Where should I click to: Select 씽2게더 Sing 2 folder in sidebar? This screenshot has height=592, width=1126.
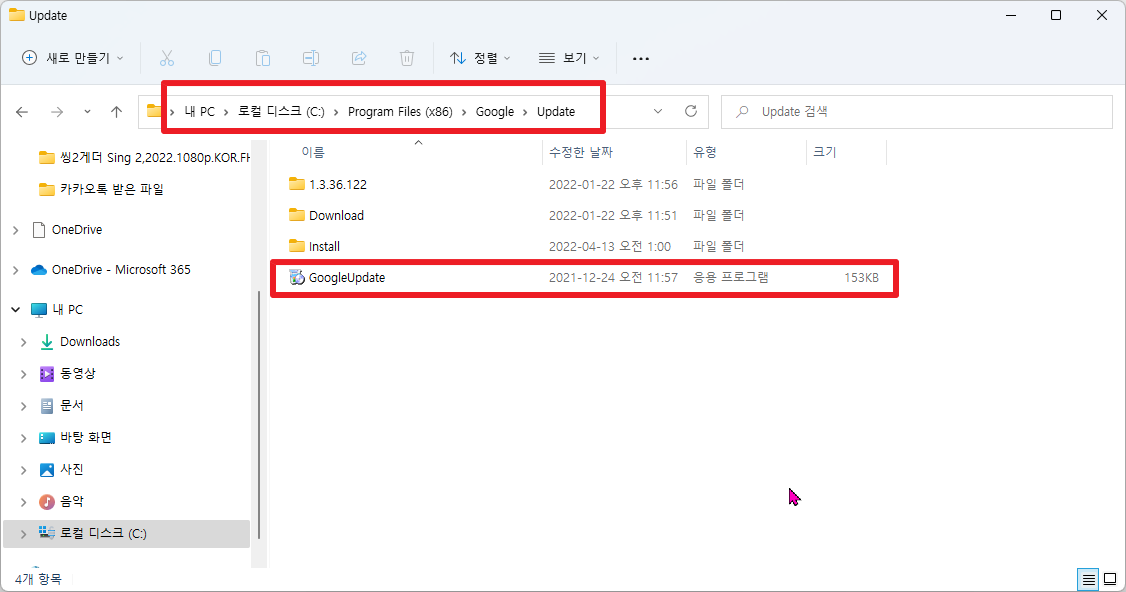(144, 157)
